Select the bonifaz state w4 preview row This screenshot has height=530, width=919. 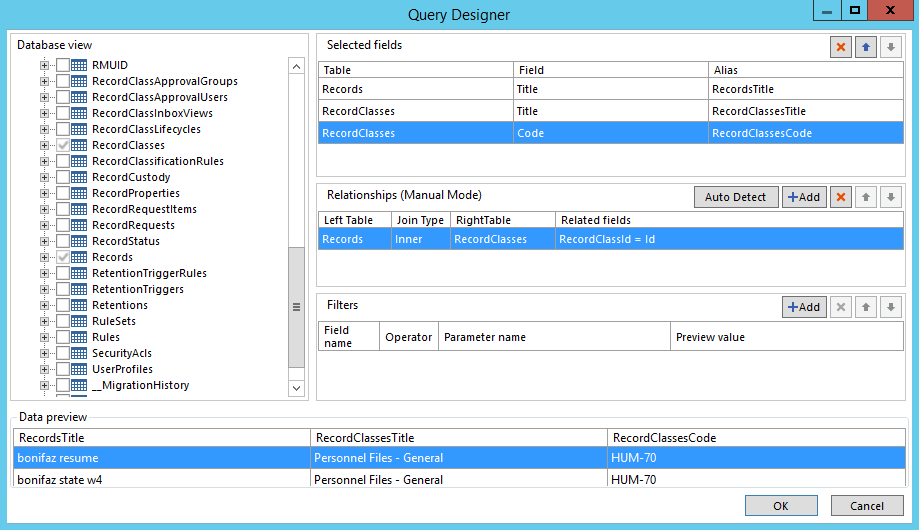pyautogui.click(x=58, y=480)
